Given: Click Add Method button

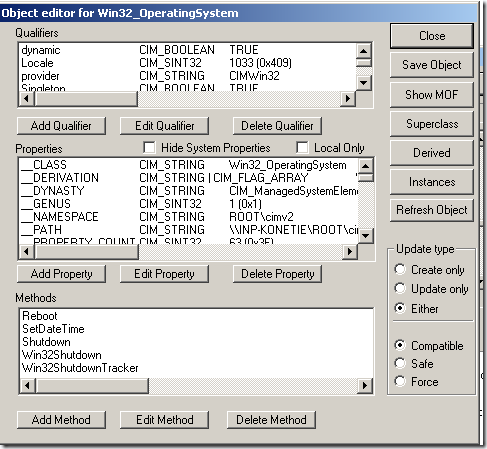Looking at the screenshot, I should [61, 420].
